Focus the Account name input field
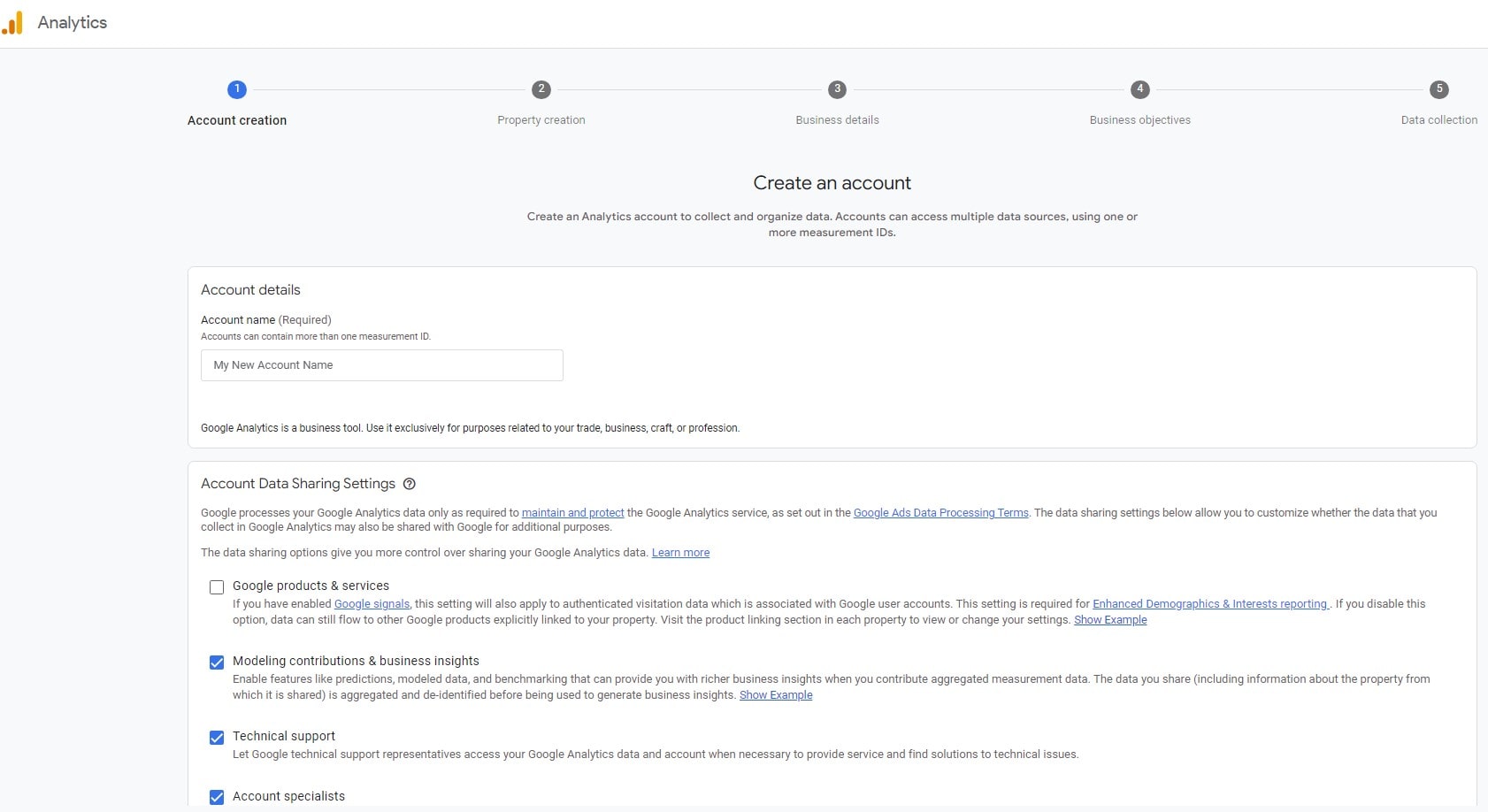The image size is (1488, 812). click(382, 365)
